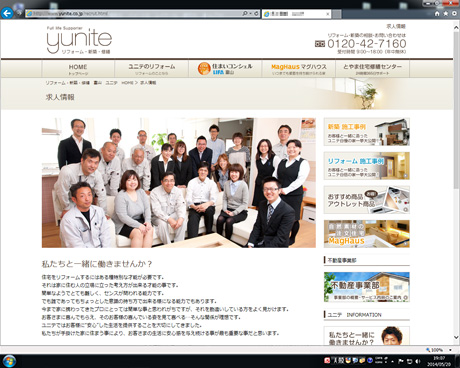This screenshot has height=368, width=460.
Task: Open the HOME navigation menu item
Action: pos(78,69)
